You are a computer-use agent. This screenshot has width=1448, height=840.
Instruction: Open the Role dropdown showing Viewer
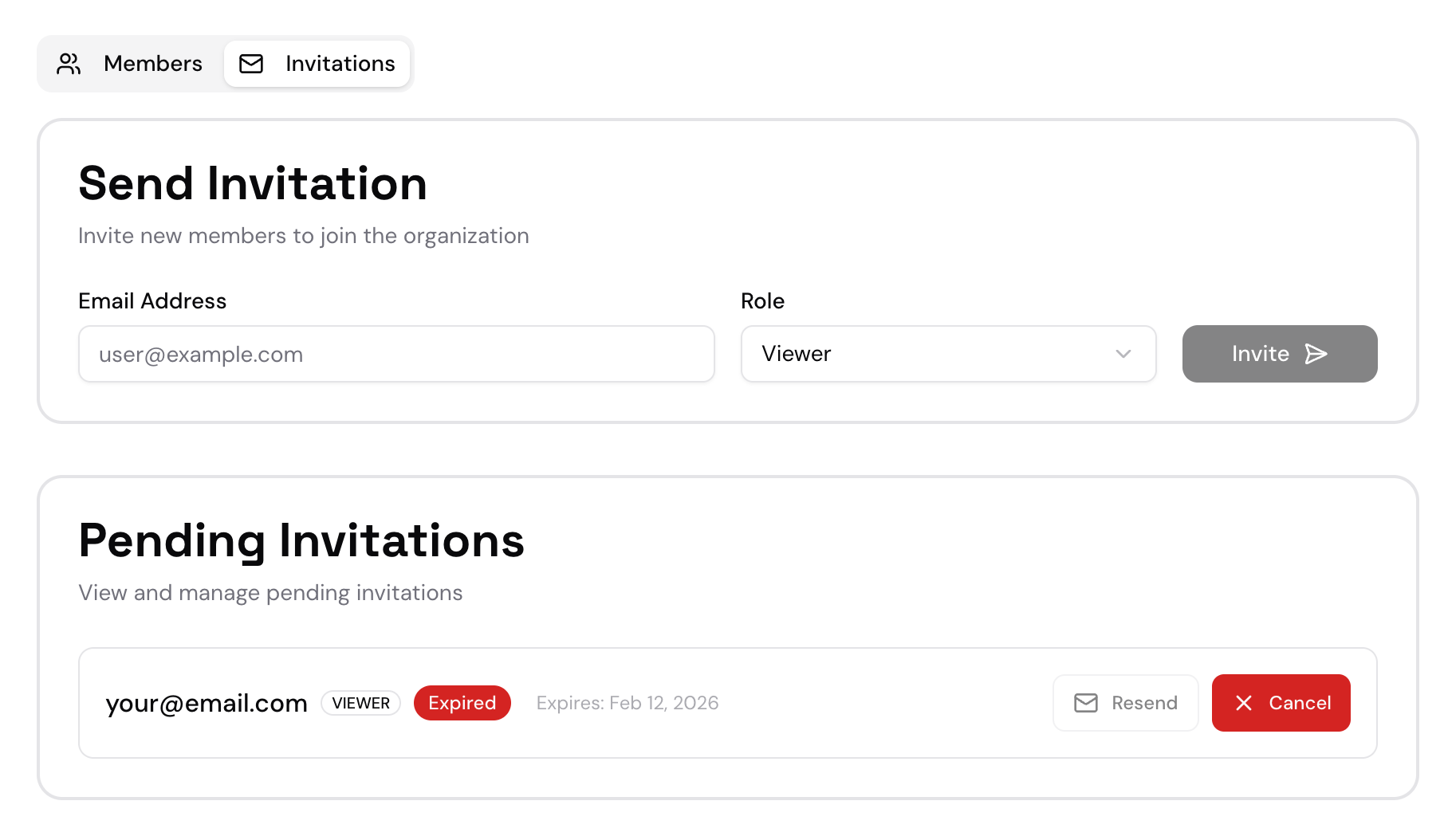pos(947,354)
